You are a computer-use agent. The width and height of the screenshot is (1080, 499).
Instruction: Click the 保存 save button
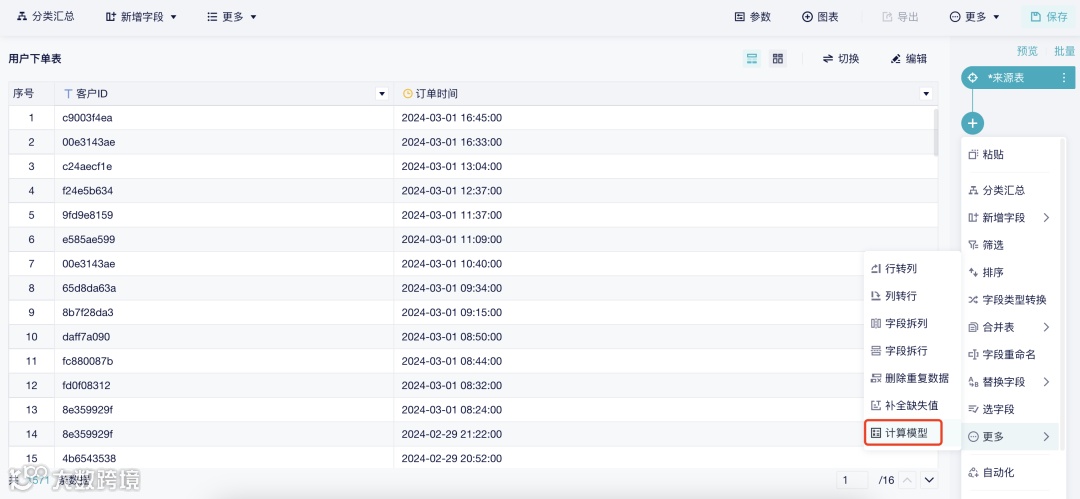coord(1049,17)
